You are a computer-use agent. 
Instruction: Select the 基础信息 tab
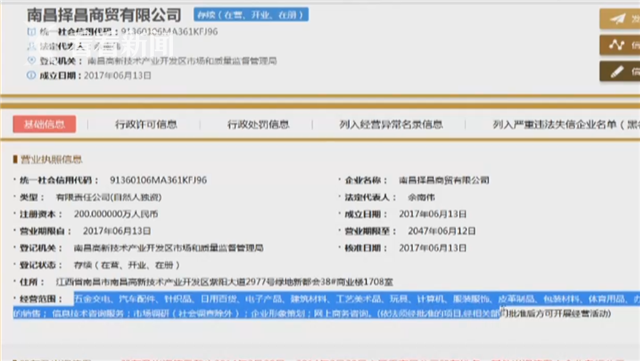(x=44, y=124)
